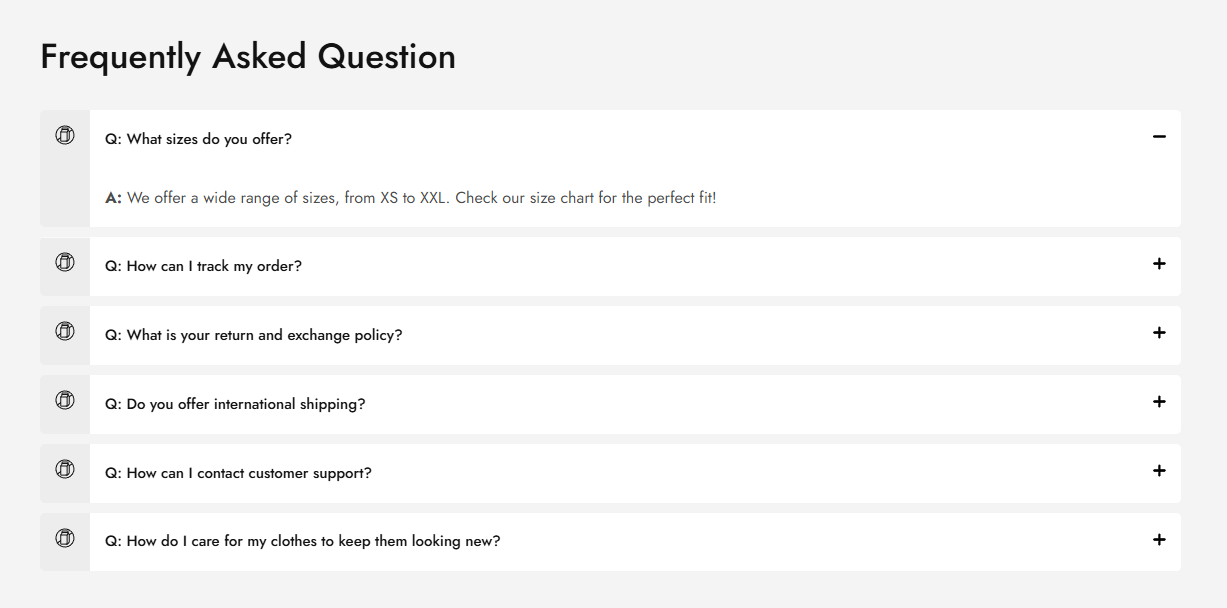Screen dimensions: 1227x608
Task: Expand "How can I track my order?"
Action: [1159, 264]
